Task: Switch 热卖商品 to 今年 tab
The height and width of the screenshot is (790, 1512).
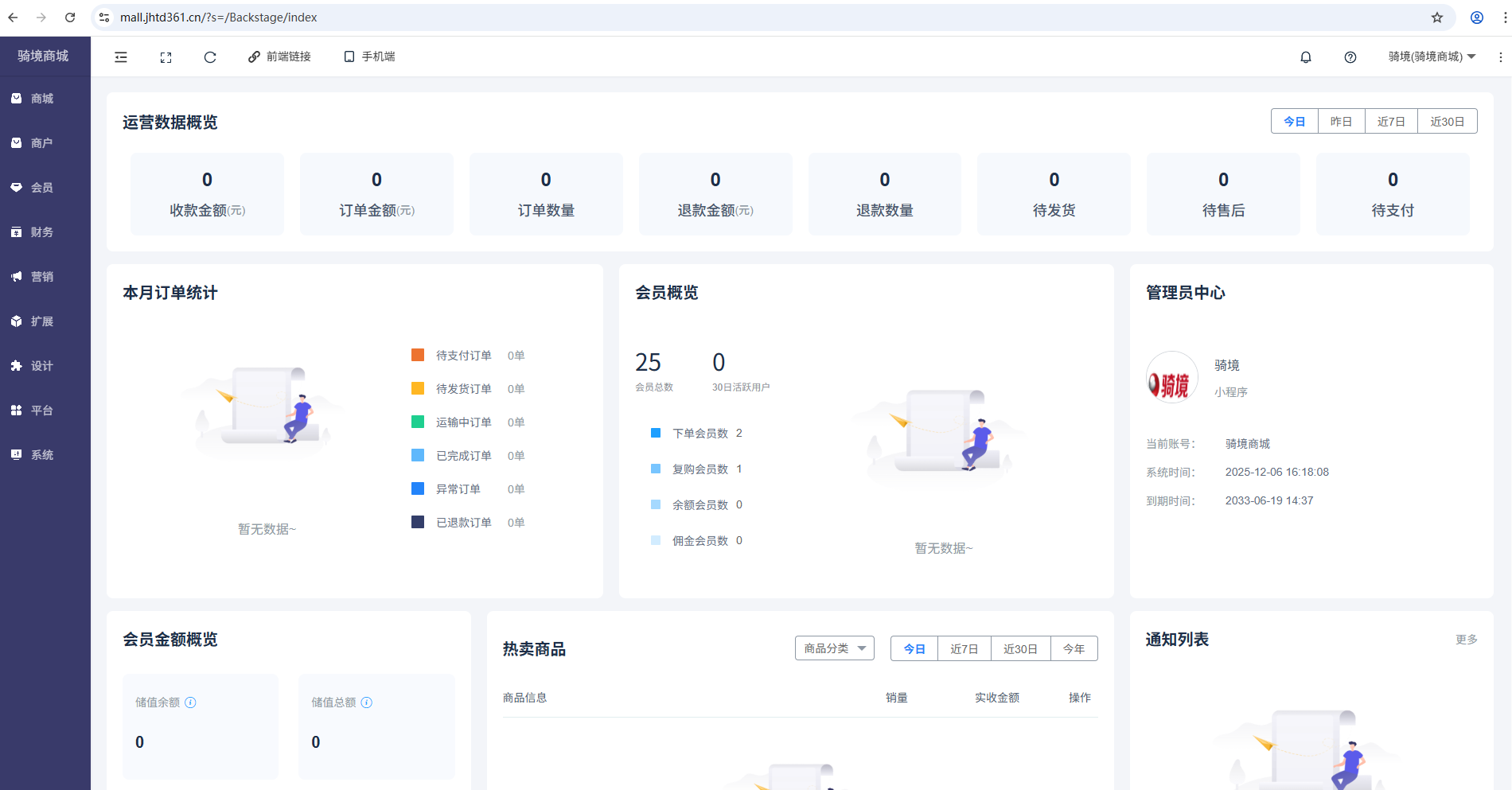Action: [x=1074, y=648]
